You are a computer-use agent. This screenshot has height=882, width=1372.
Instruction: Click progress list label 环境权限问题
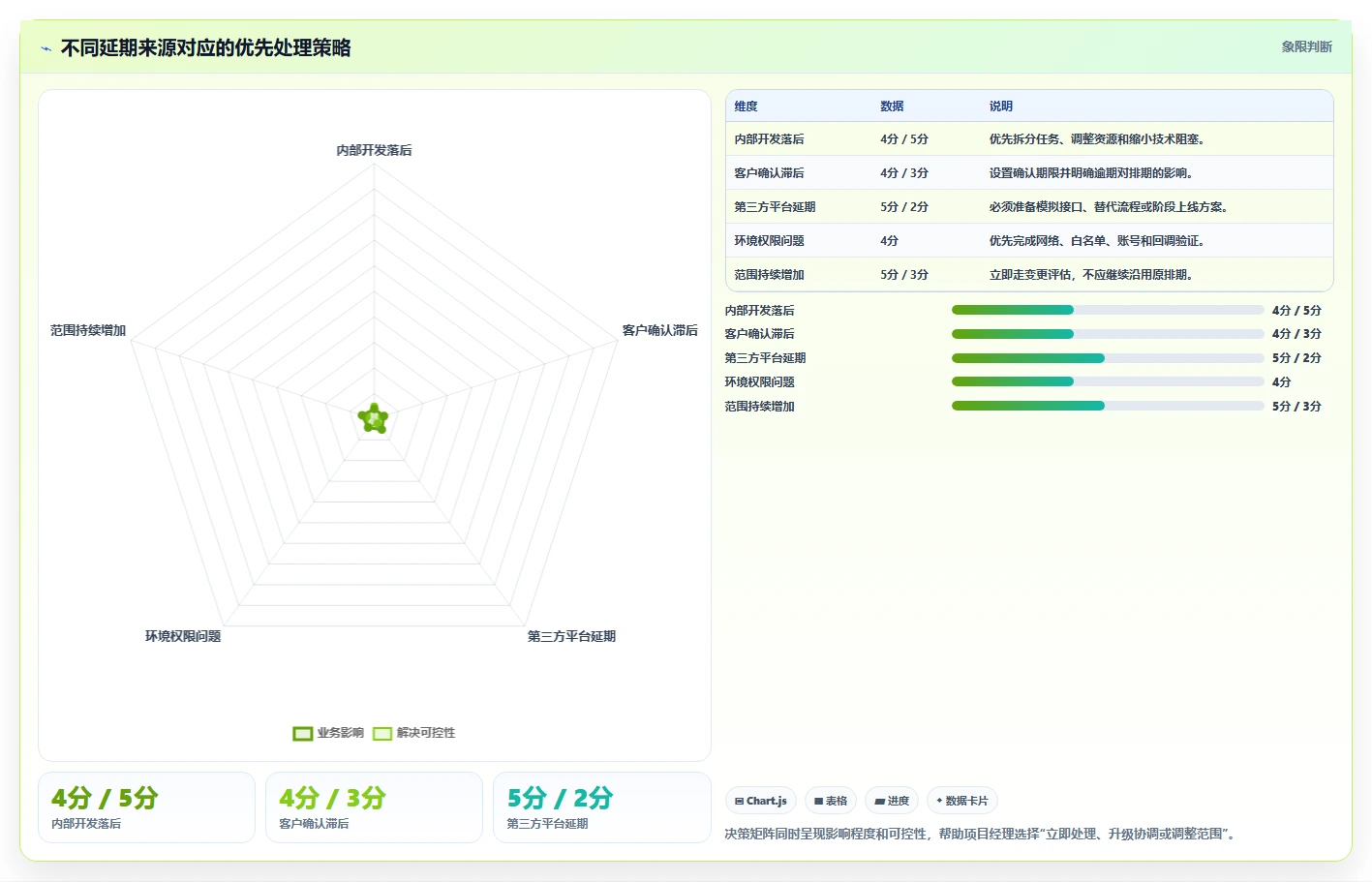pos(759,382)
